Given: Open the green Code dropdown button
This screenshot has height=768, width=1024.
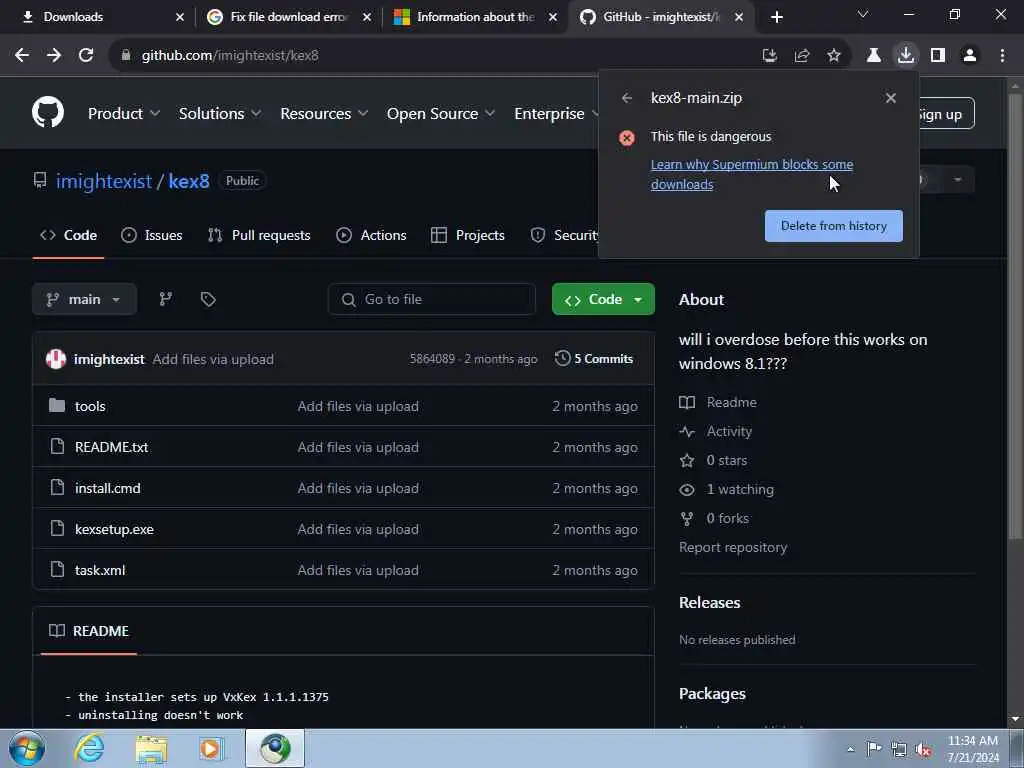Looking at the screenshot, I should click(x=603, y=299).
